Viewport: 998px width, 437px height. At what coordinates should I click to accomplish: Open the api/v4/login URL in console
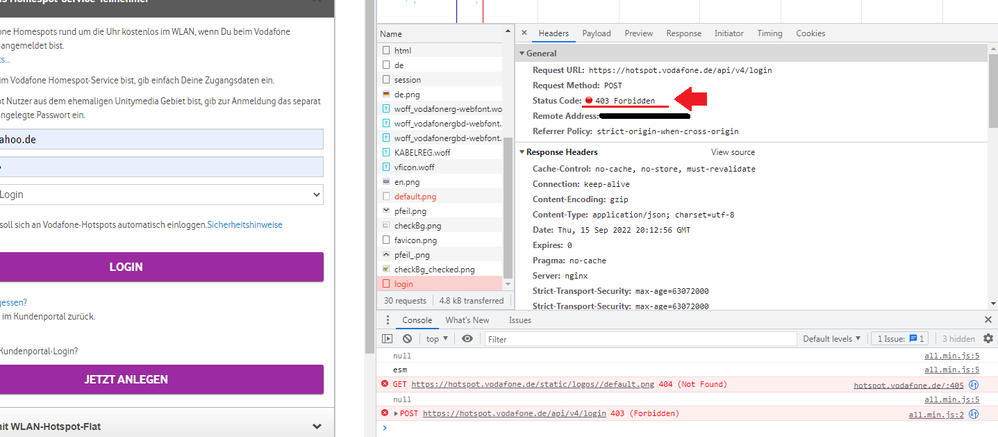point(514,413)
